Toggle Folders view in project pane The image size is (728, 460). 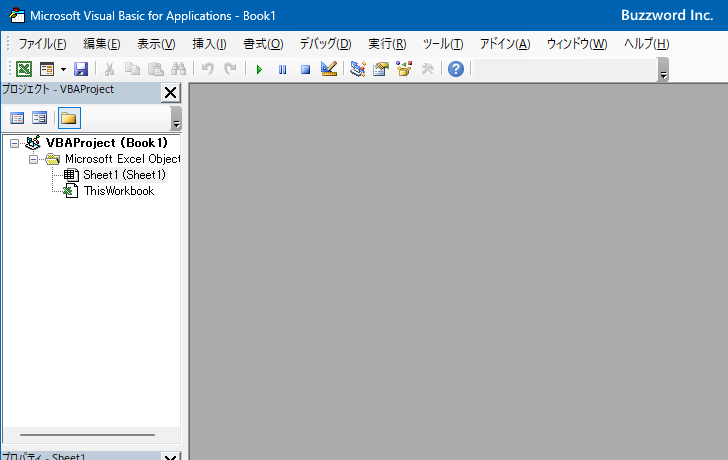coord(69,118)
